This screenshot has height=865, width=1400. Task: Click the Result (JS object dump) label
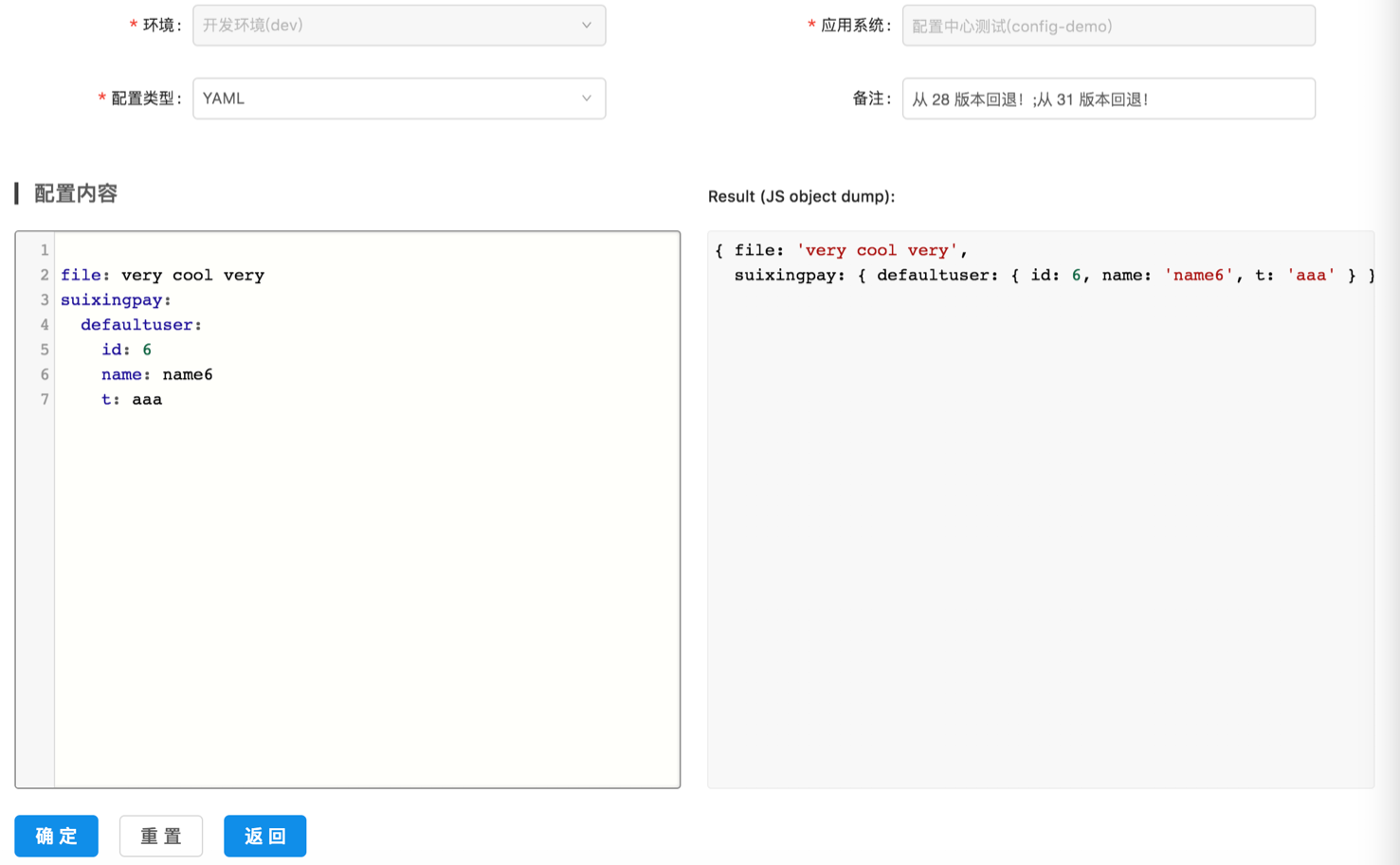pyautogui.click(x=801, y=196)
